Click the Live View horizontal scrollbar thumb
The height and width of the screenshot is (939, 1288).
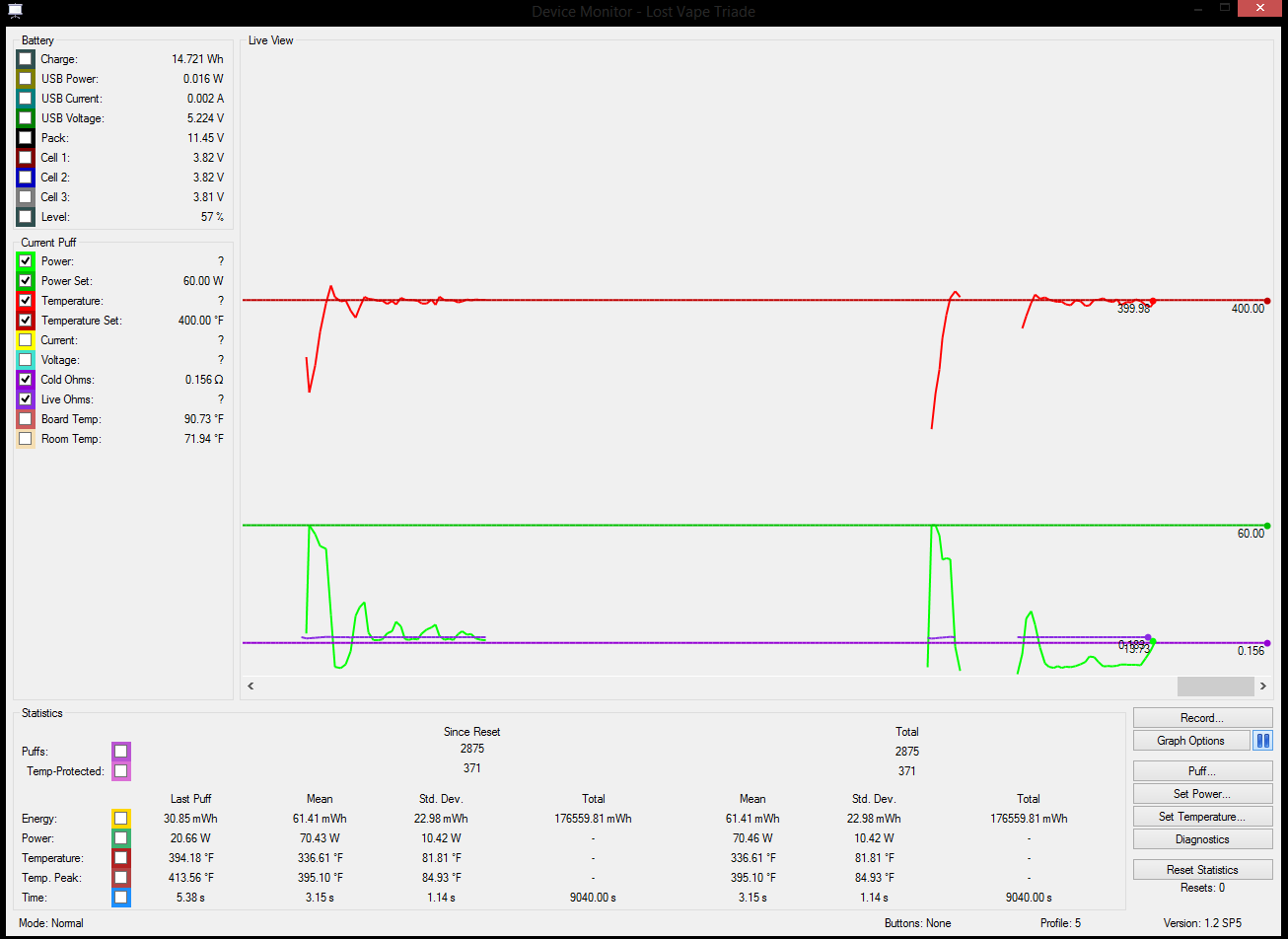tap(1215, 686)
